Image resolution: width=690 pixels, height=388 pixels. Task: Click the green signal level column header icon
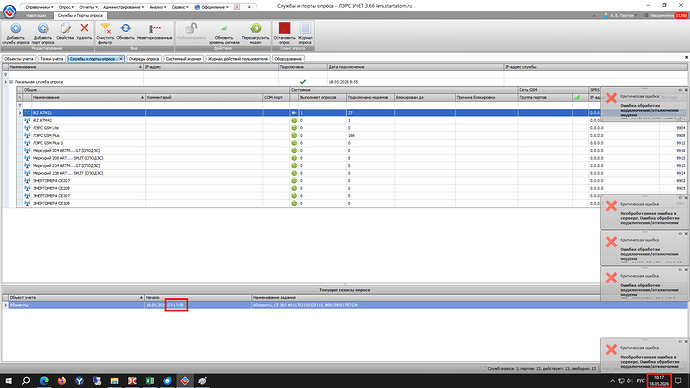[577, 97]
